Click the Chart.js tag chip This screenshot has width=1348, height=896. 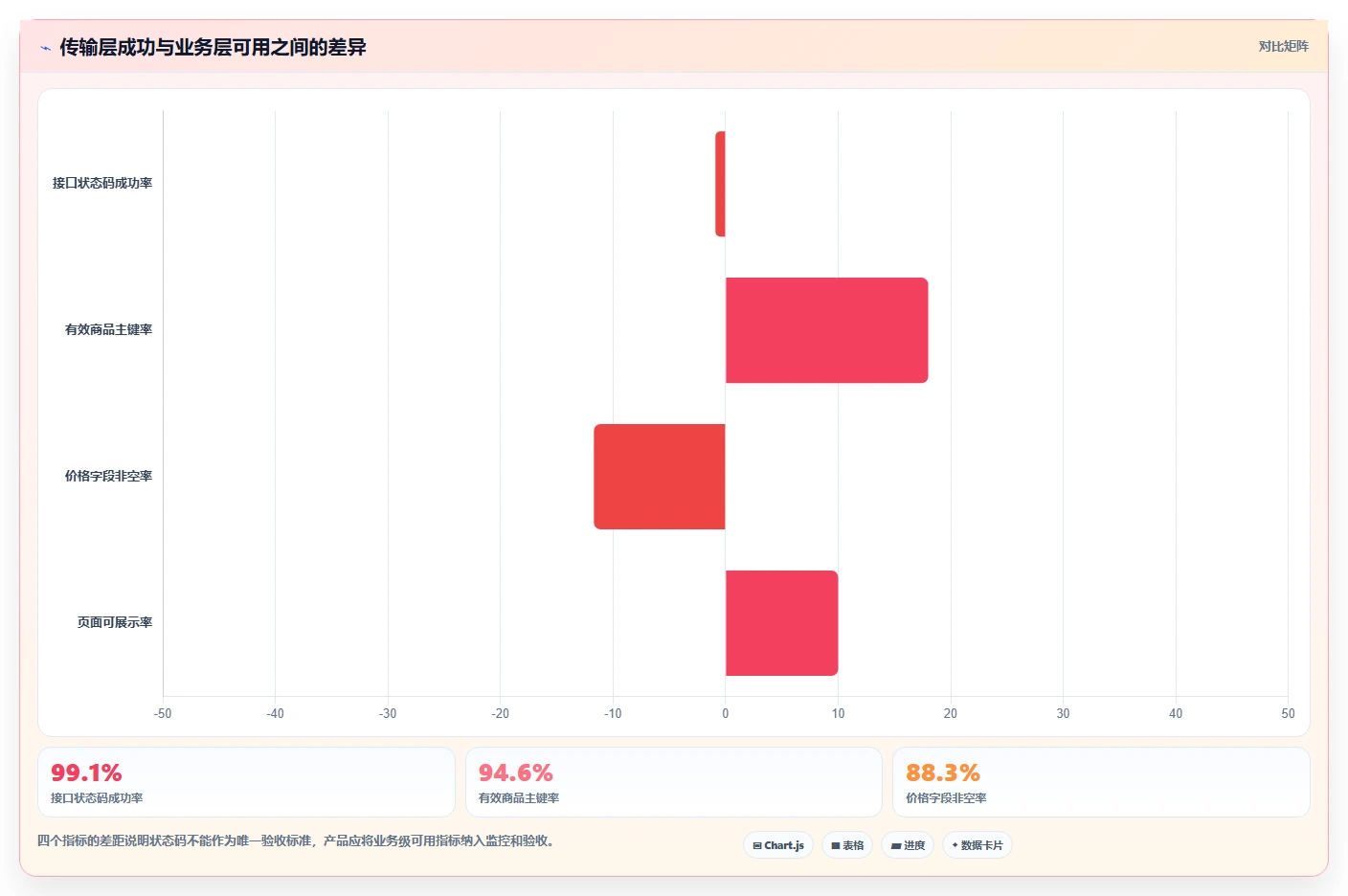pyautogui.click(x=778, y=845)
